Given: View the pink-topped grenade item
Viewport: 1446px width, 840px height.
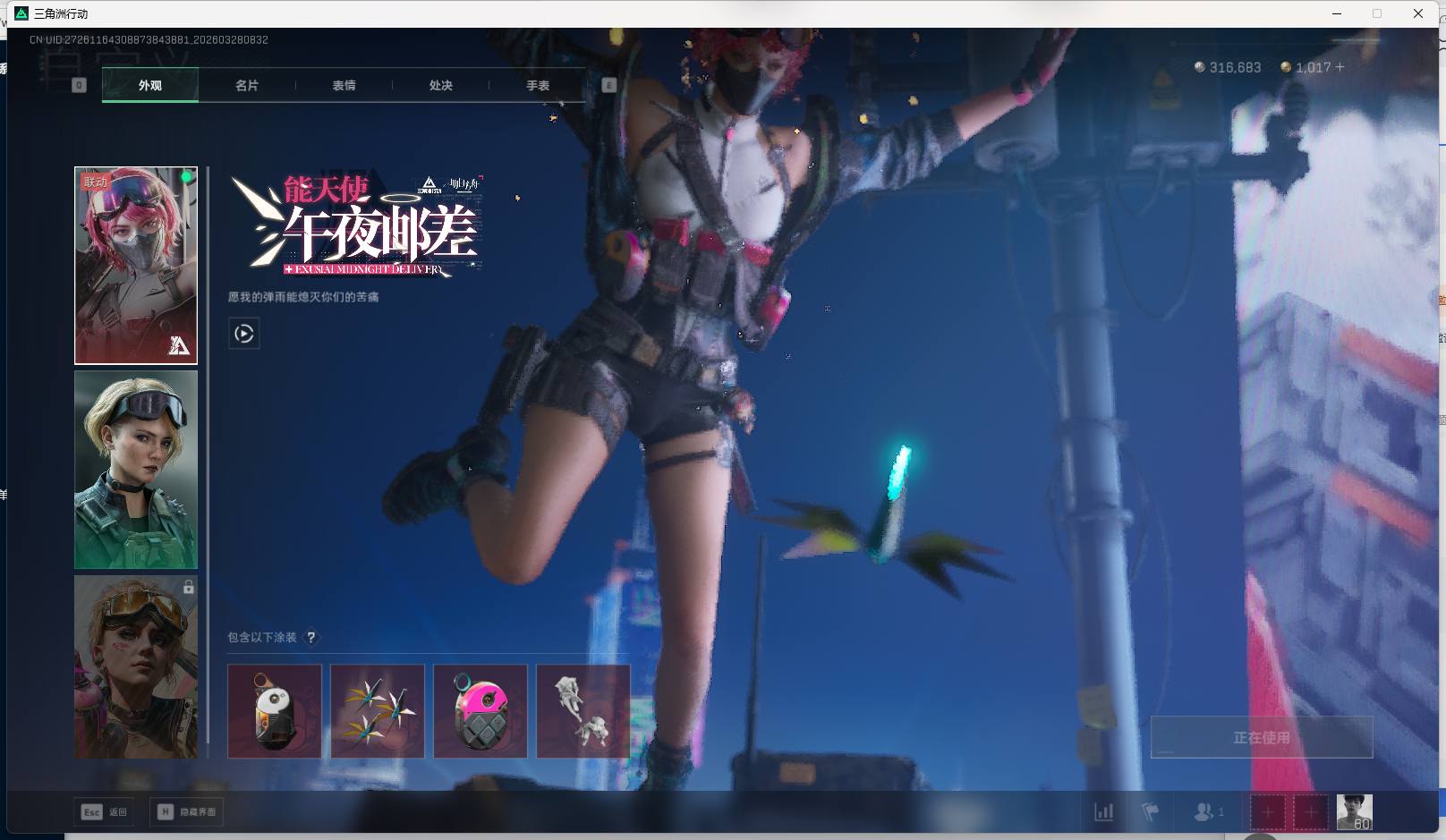Looking at the screenshot, I should 481,711.
